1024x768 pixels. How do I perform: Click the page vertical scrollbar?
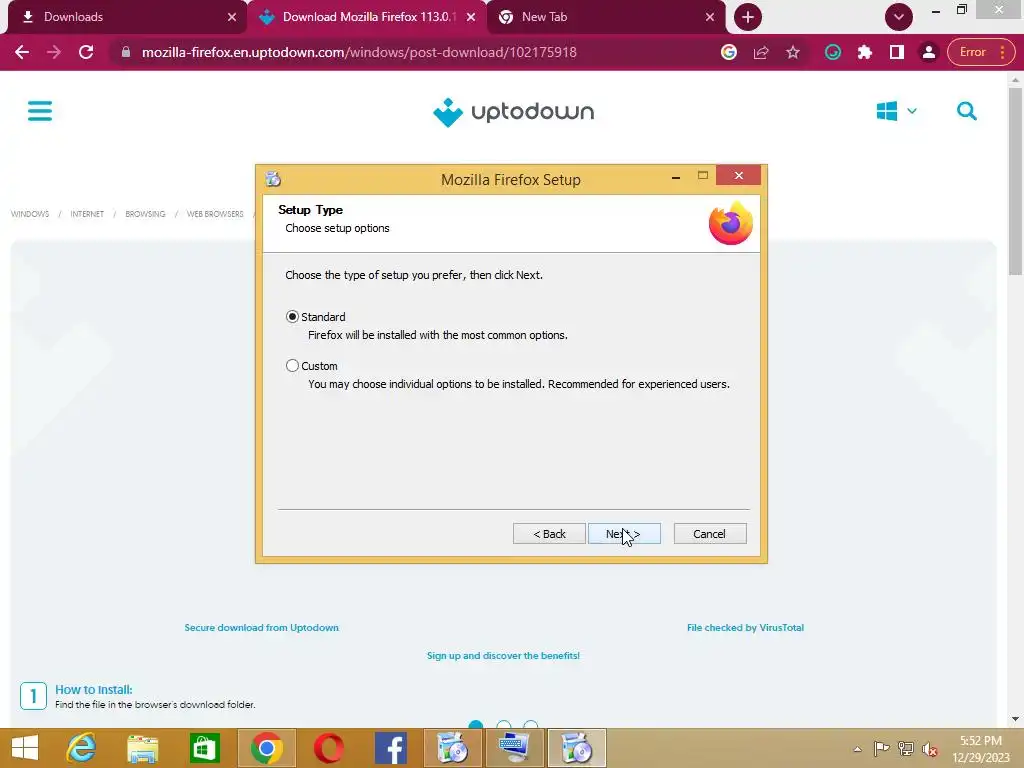pos(1015,180)
